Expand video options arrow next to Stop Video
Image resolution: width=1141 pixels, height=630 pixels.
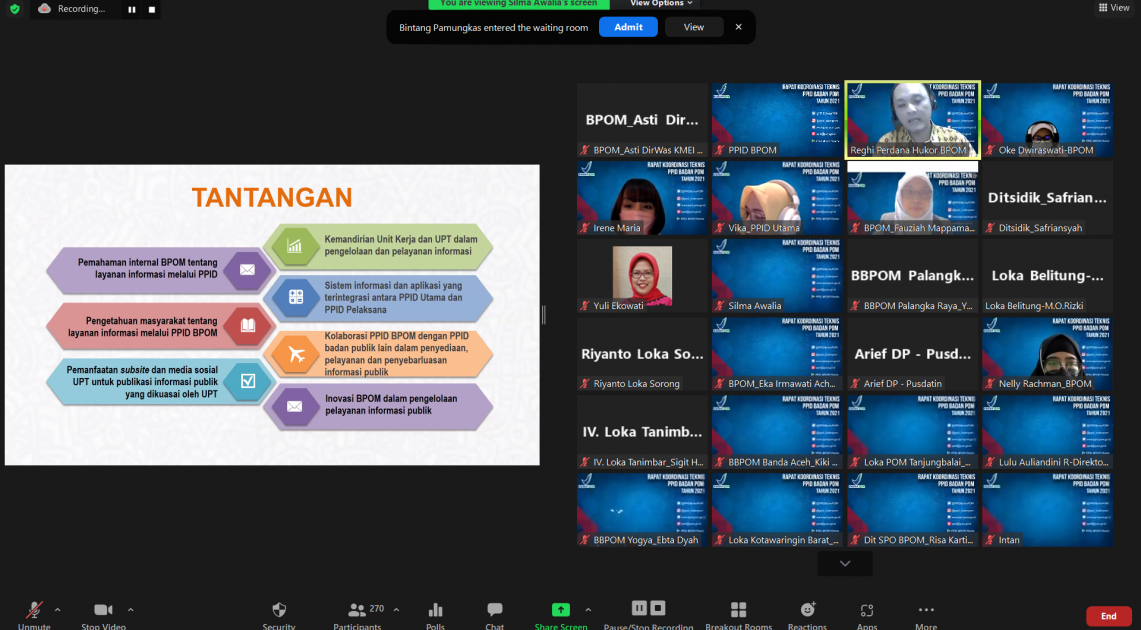click(x=130, y=609)
